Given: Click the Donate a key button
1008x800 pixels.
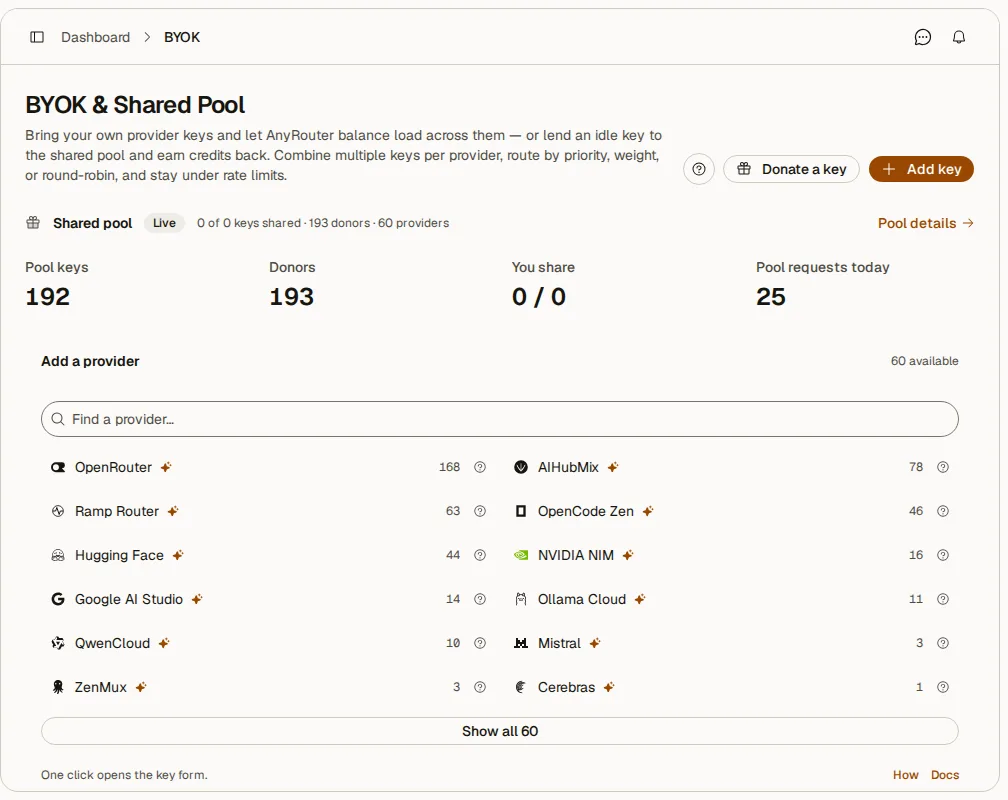Looking at the screenshot, I should [791, 169].
